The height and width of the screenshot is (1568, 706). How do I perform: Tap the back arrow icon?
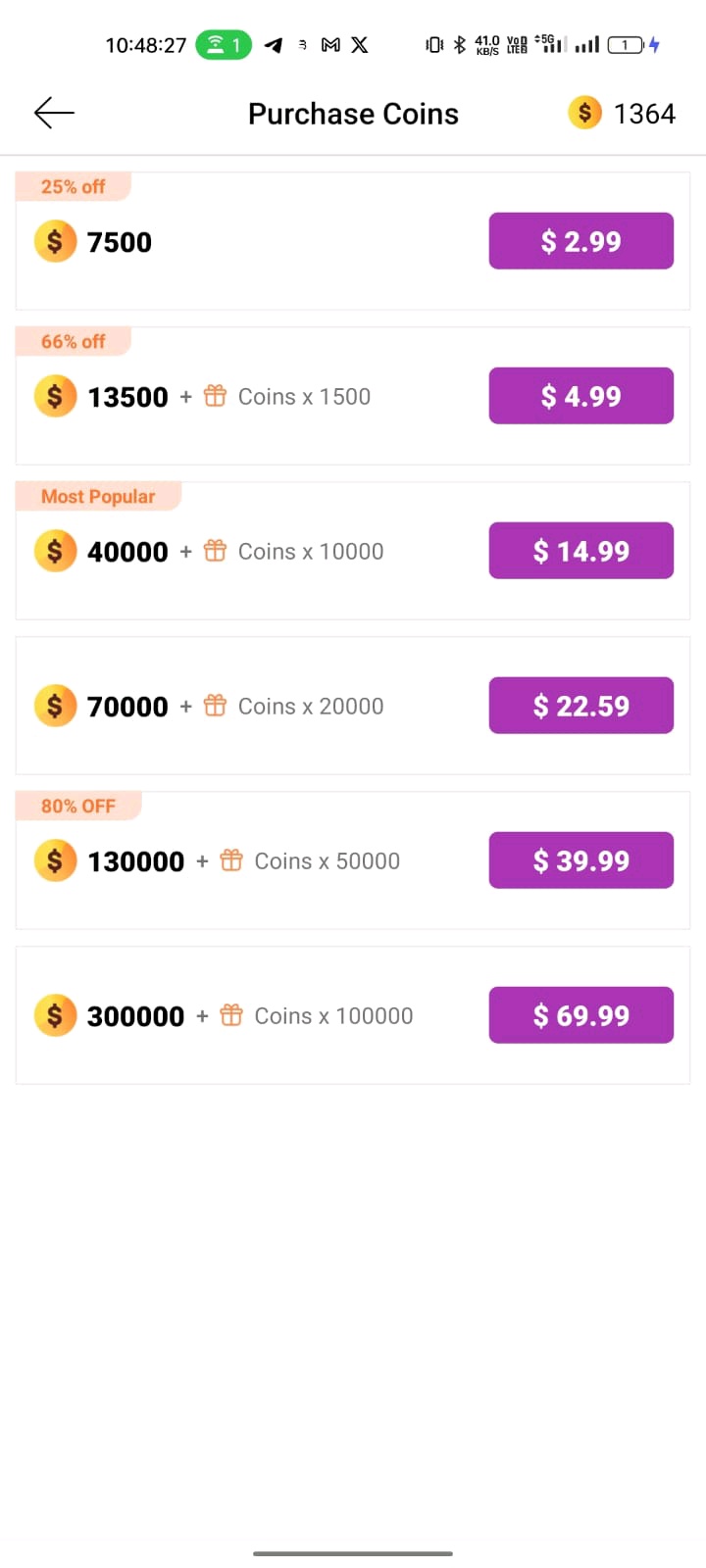tap(54, 114)
